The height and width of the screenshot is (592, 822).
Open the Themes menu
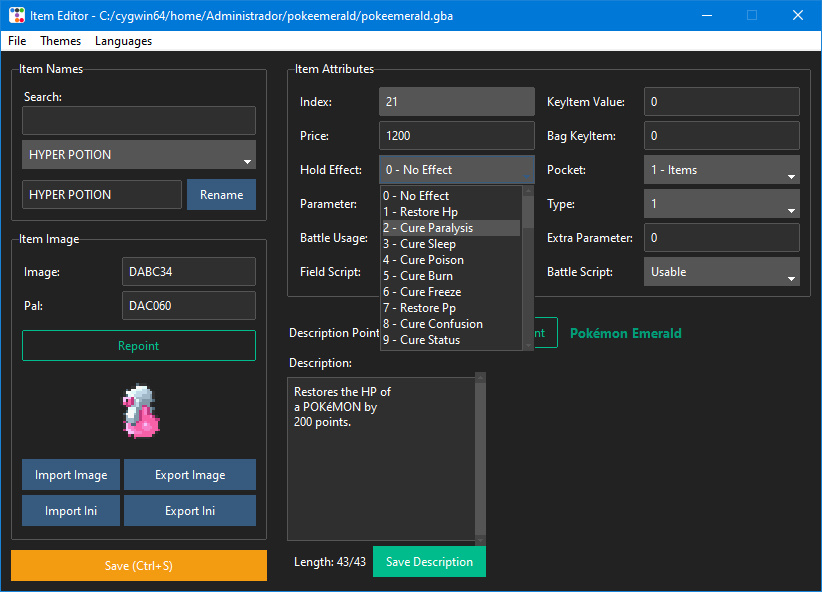[x=61, y=41]
